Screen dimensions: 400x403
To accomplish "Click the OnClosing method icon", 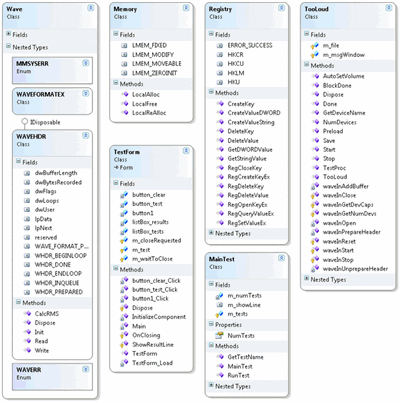I will pyautogui.click(x=124, y=335).
